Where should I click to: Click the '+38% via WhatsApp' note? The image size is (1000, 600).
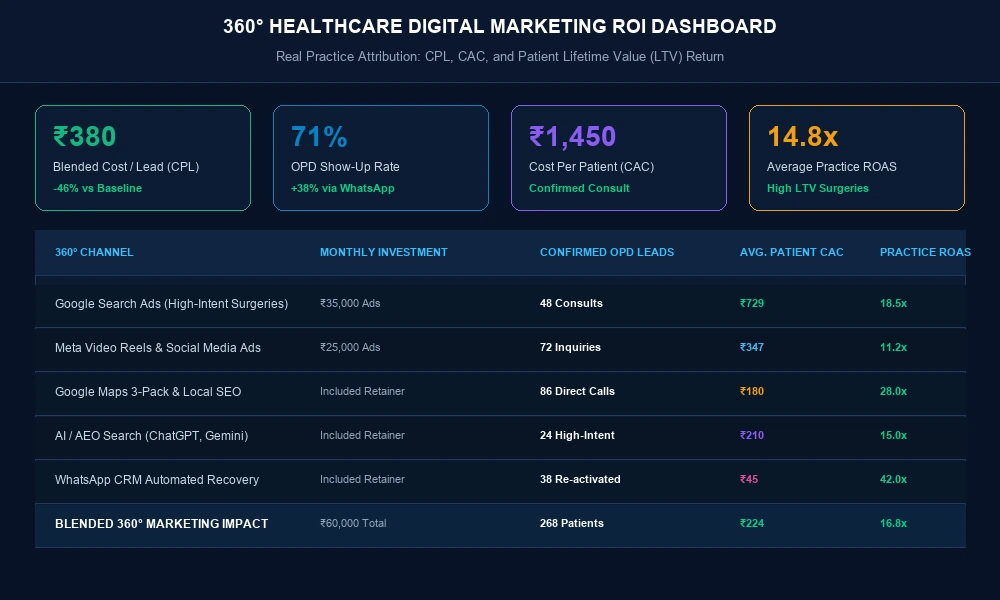pos(342,188)
